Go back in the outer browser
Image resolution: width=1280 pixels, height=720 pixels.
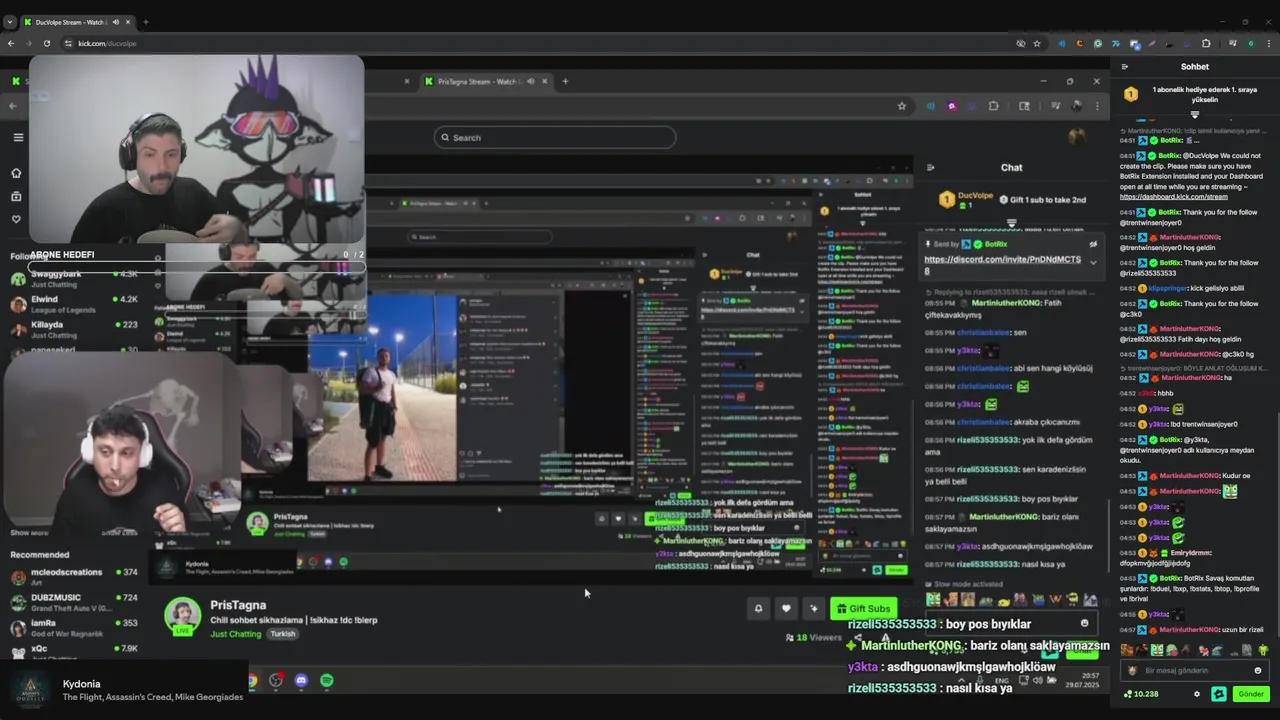coord(11,43)
